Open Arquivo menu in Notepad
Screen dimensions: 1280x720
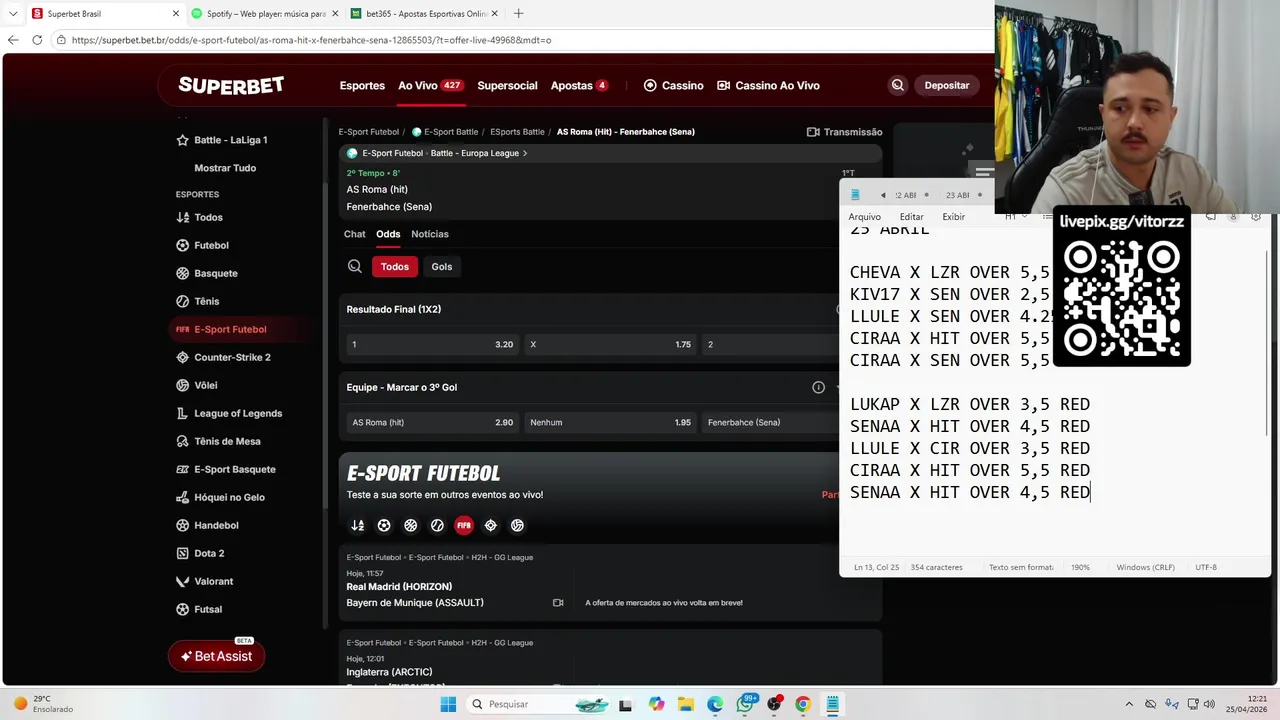864,217
